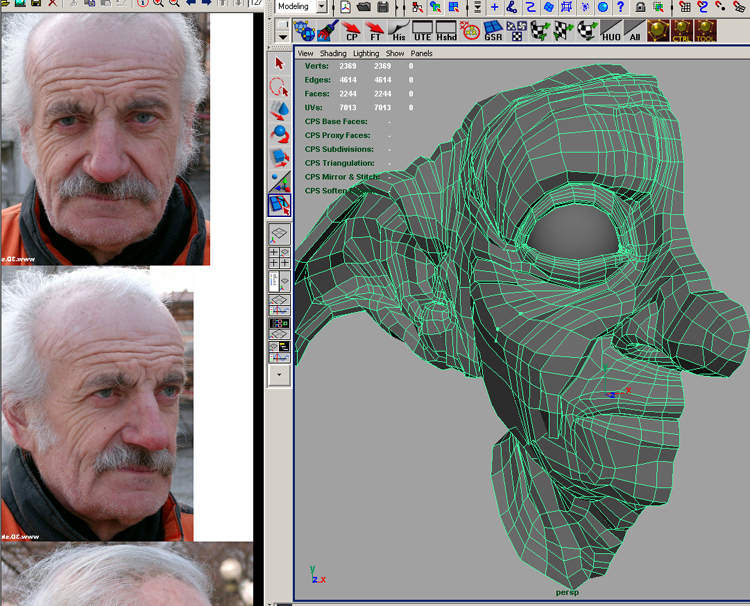This screenshot has width=750, height=606.
Task: Open the Shading panel menu
Action: (333, 52)
